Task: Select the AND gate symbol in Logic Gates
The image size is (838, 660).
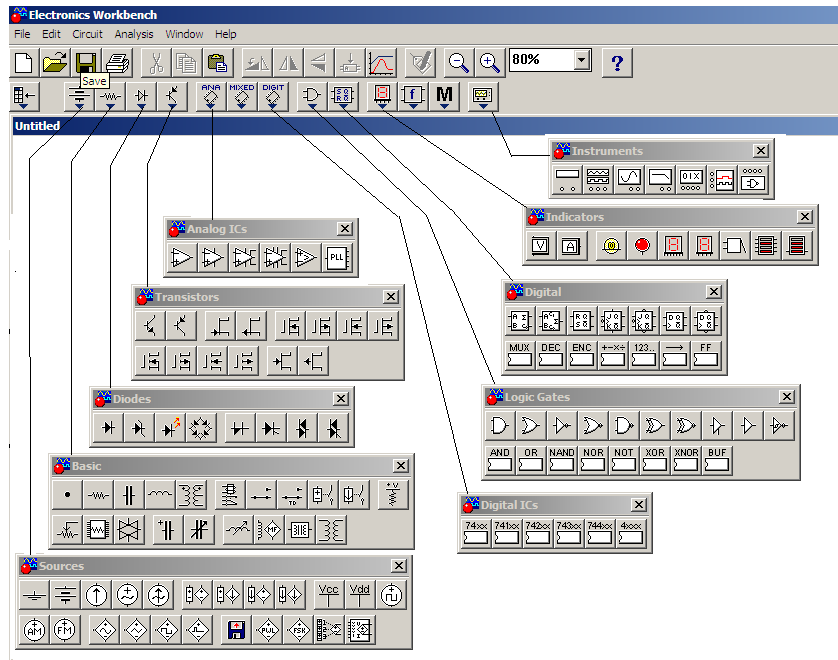Action: [500, 426]
